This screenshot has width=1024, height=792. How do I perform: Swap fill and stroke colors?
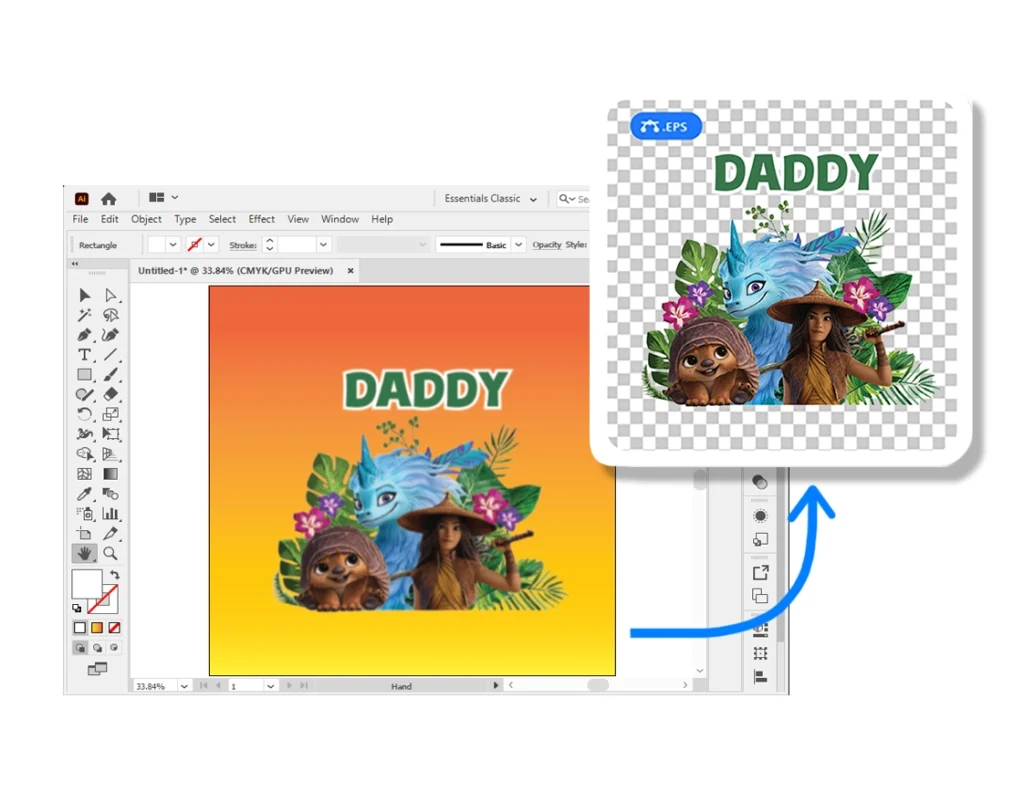pyautogui.click(x=115, y=575)
